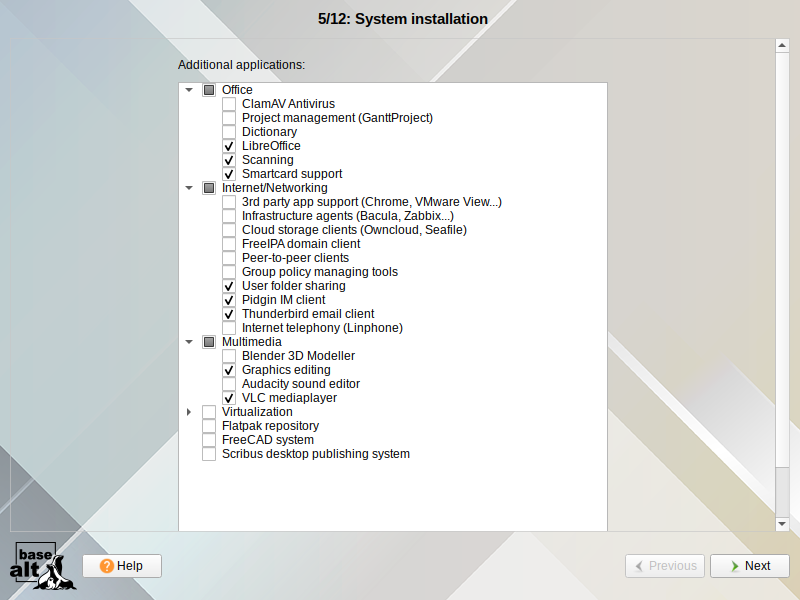Uncheck the VLC mediaplayer checkbox

[229, 398]
